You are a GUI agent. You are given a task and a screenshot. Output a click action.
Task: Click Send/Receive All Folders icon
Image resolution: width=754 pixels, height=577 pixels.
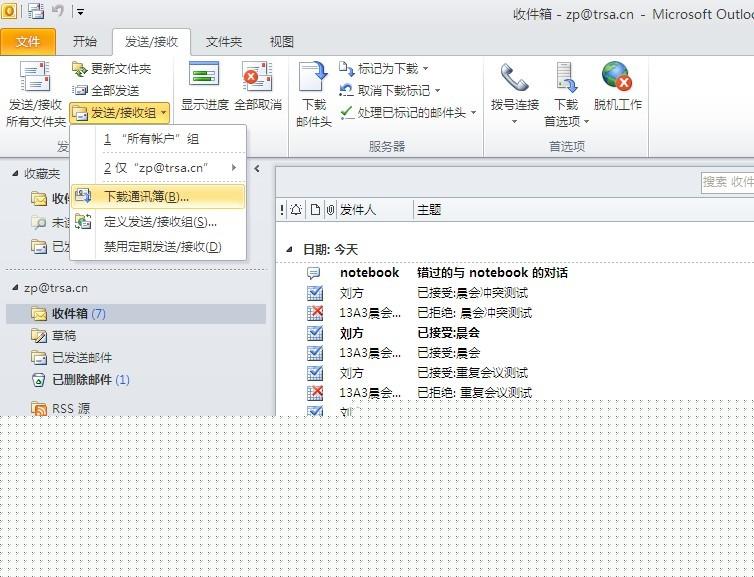pyautogui.click(x=35, y=77)
